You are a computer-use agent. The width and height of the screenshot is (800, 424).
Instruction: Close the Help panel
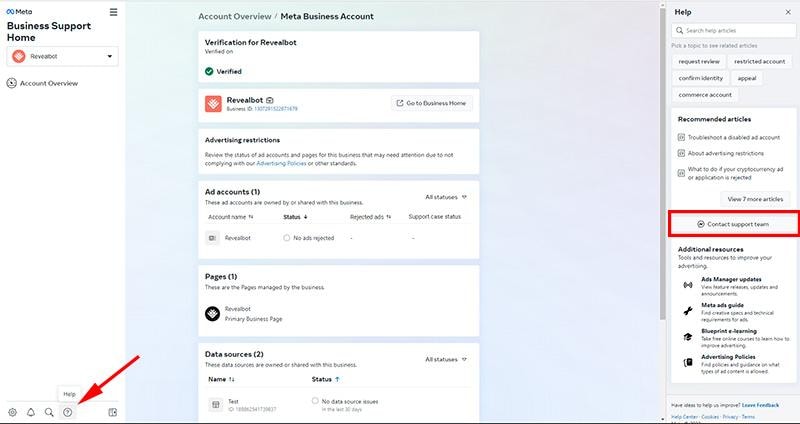click(785, 12)
